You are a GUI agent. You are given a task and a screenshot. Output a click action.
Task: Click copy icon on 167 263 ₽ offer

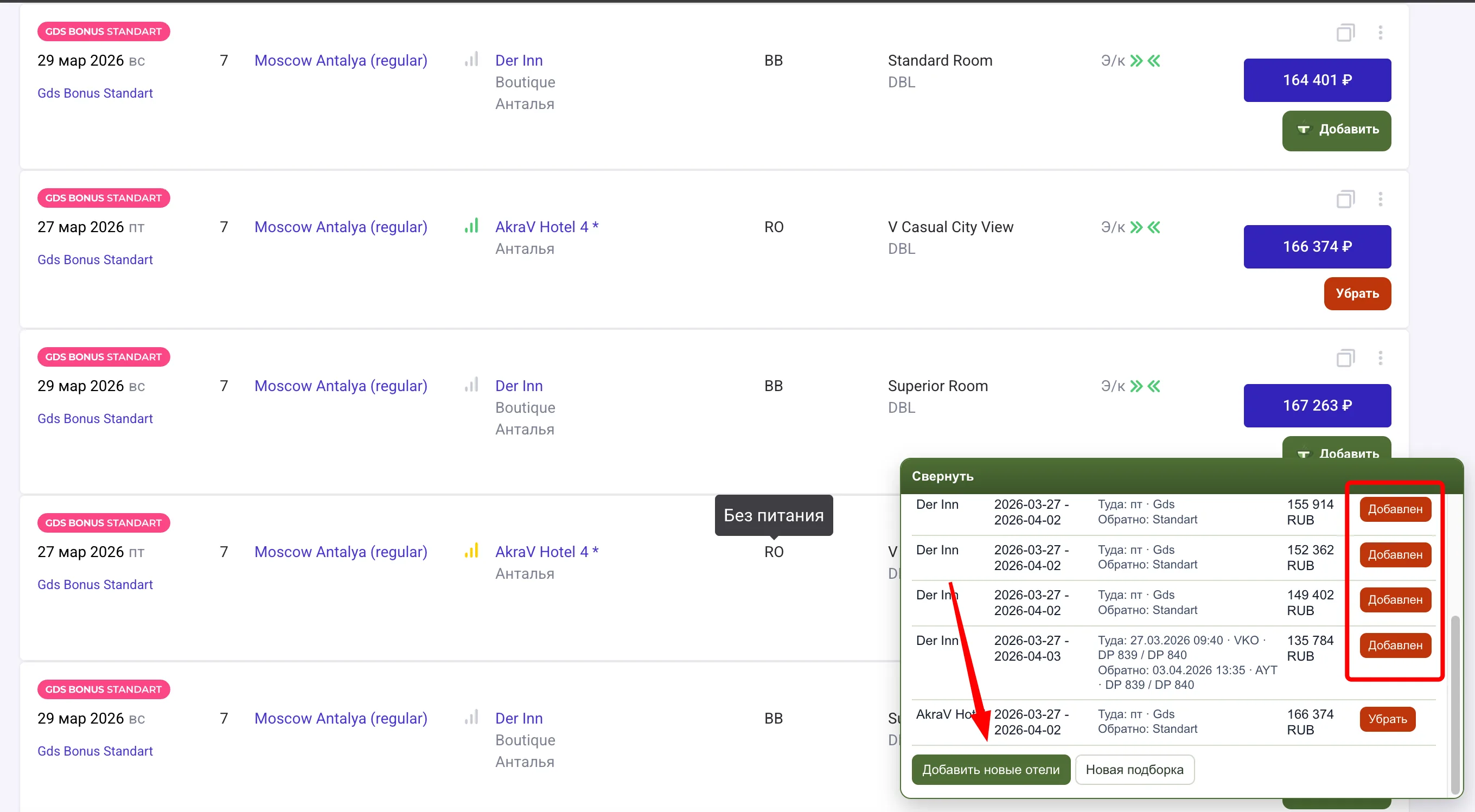pyautogui.click(x=1345, y=359)
